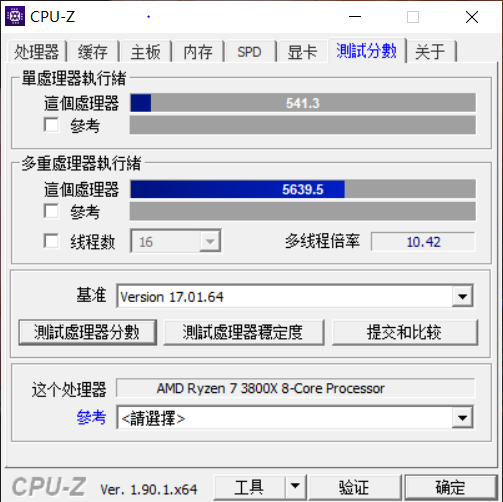
Task: Select the 内存 tab
Action: point(198,52)
